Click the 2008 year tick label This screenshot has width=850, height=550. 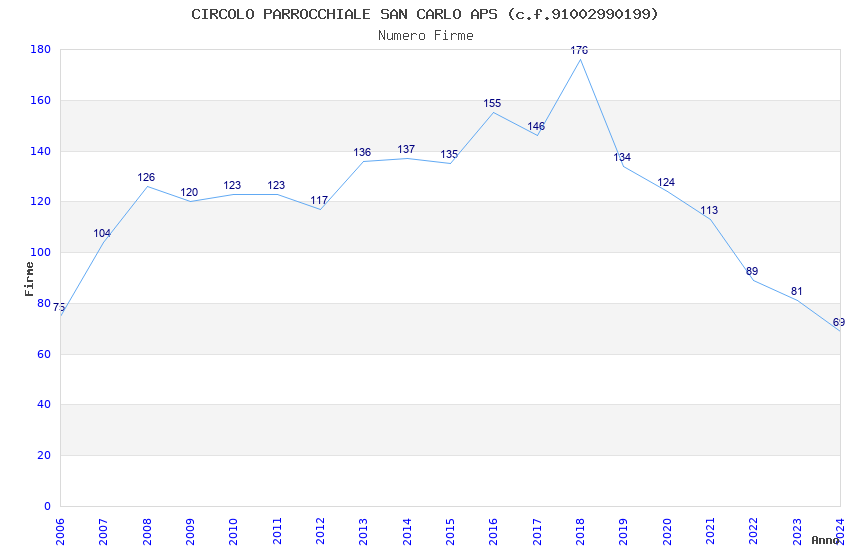(147, 532)
